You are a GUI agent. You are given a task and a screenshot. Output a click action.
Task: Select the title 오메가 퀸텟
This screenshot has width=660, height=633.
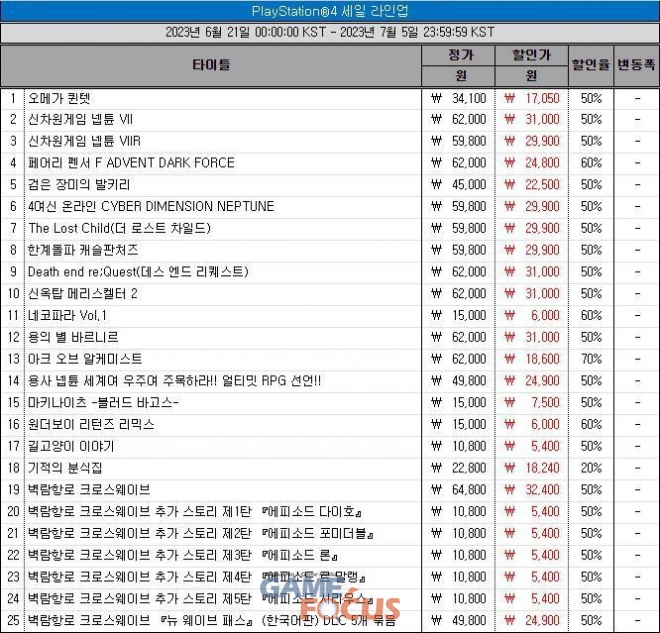coord(59,98)
